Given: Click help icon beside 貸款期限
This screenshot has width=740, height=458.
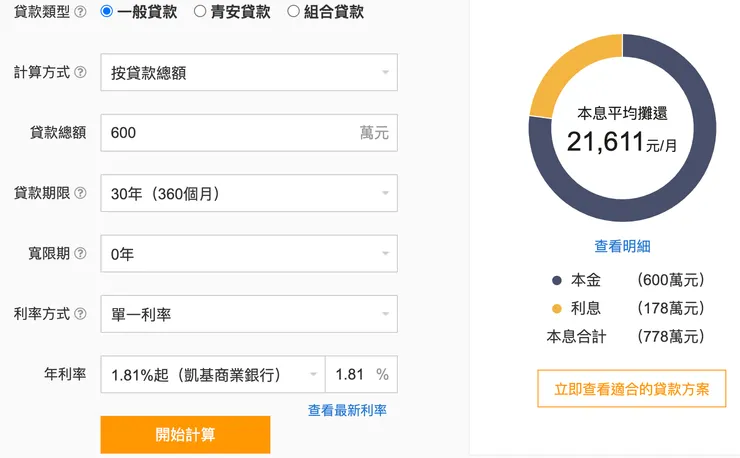Looking at the screenshot, I should [x=80, y=193].
